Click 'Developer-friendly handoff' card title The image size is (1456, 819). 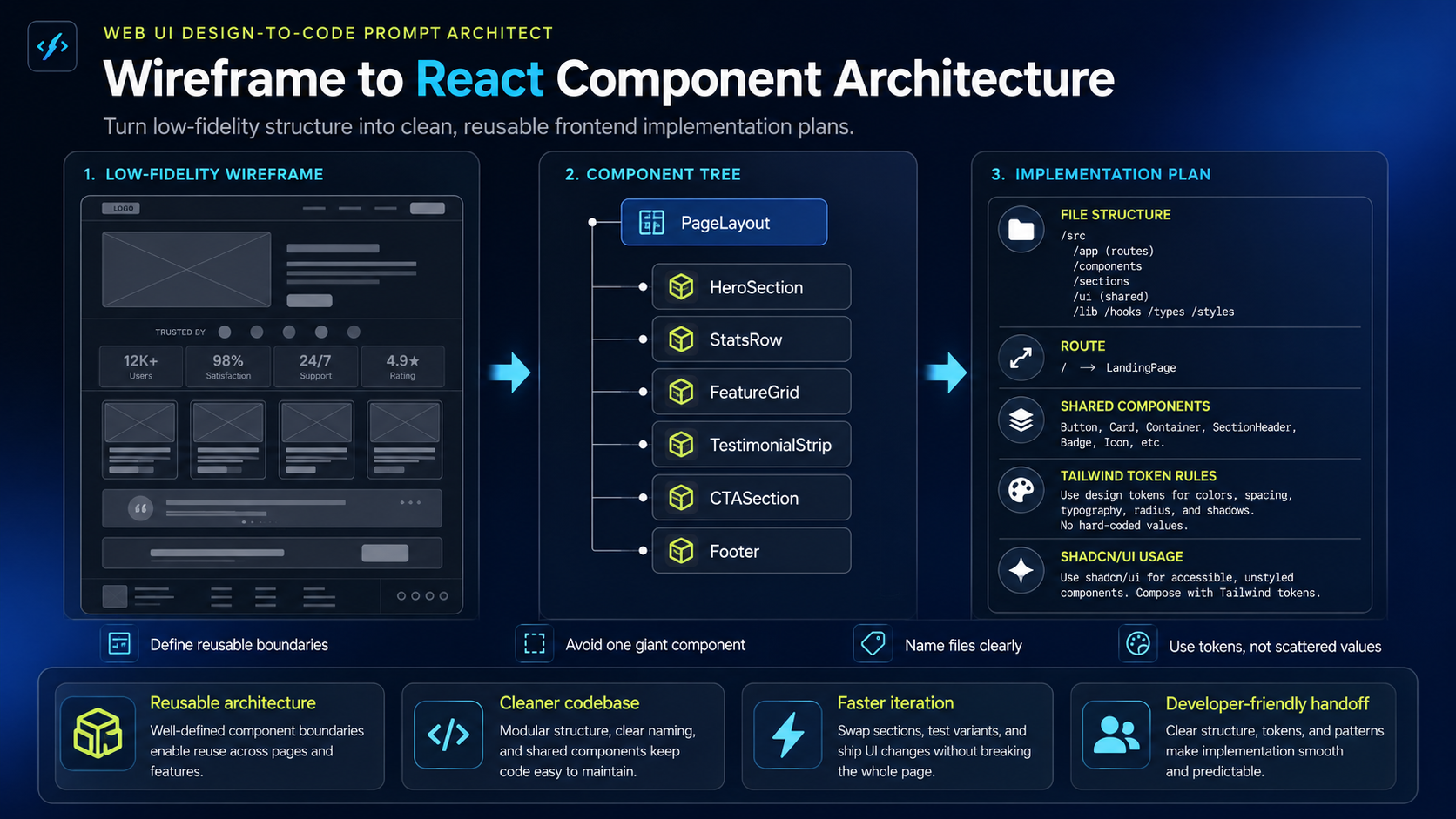tap(1267, 703)
